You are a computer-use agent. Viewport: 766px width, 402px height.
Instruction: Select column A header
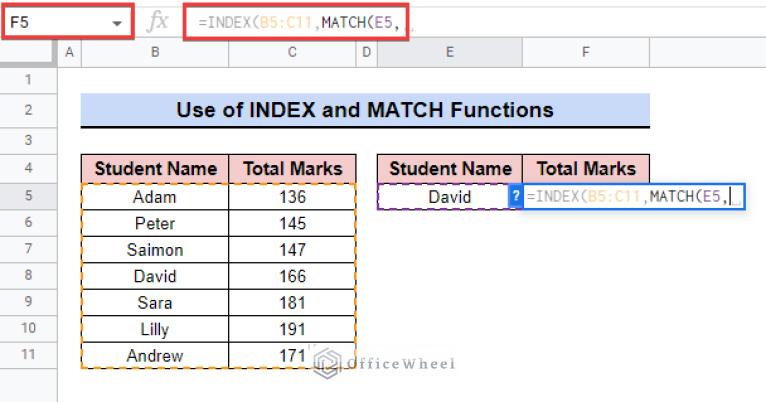[69, 52]
